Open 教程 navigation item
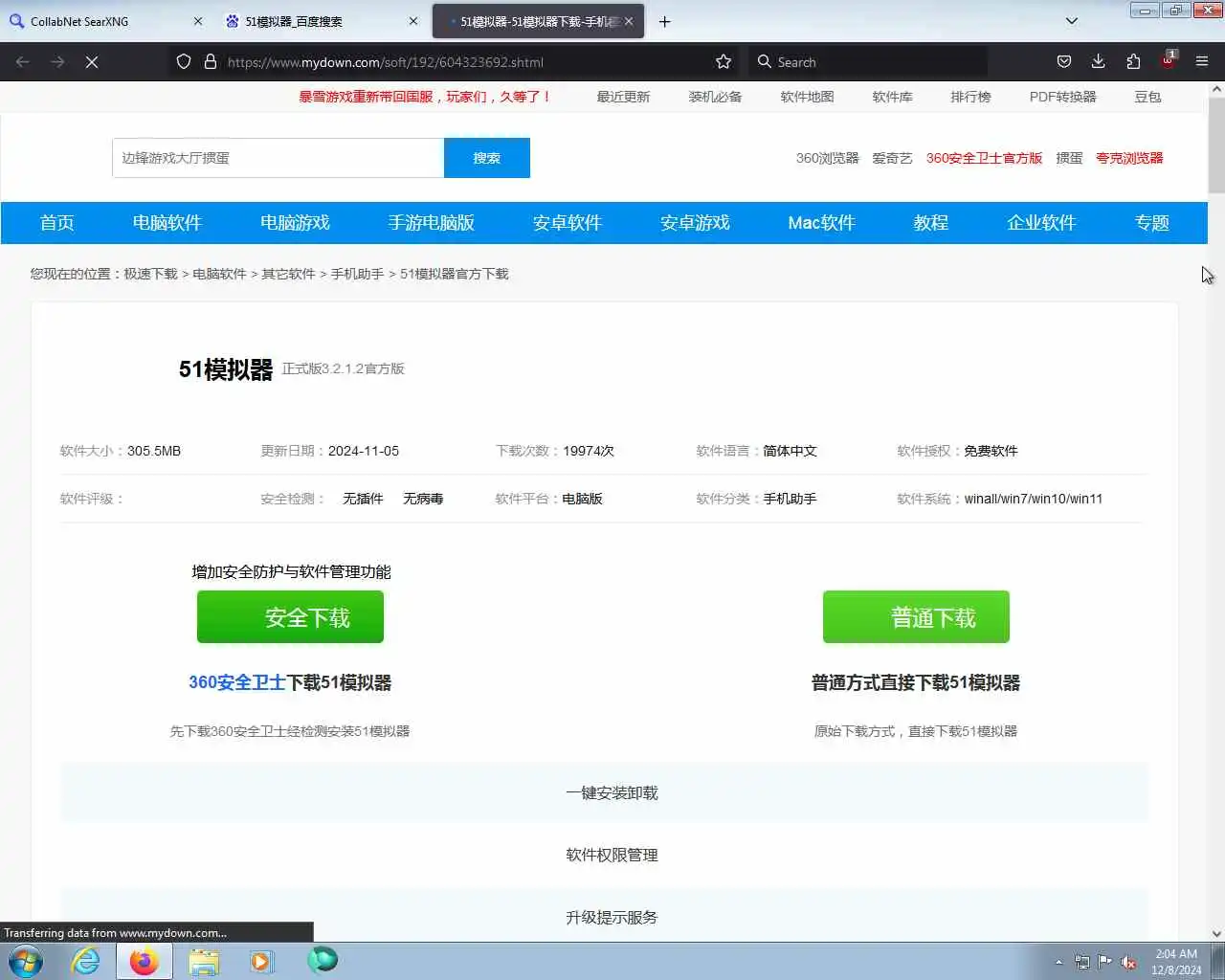Viewport: 1225px width, 980px height. pyautogui.click(x=930, y=223)
